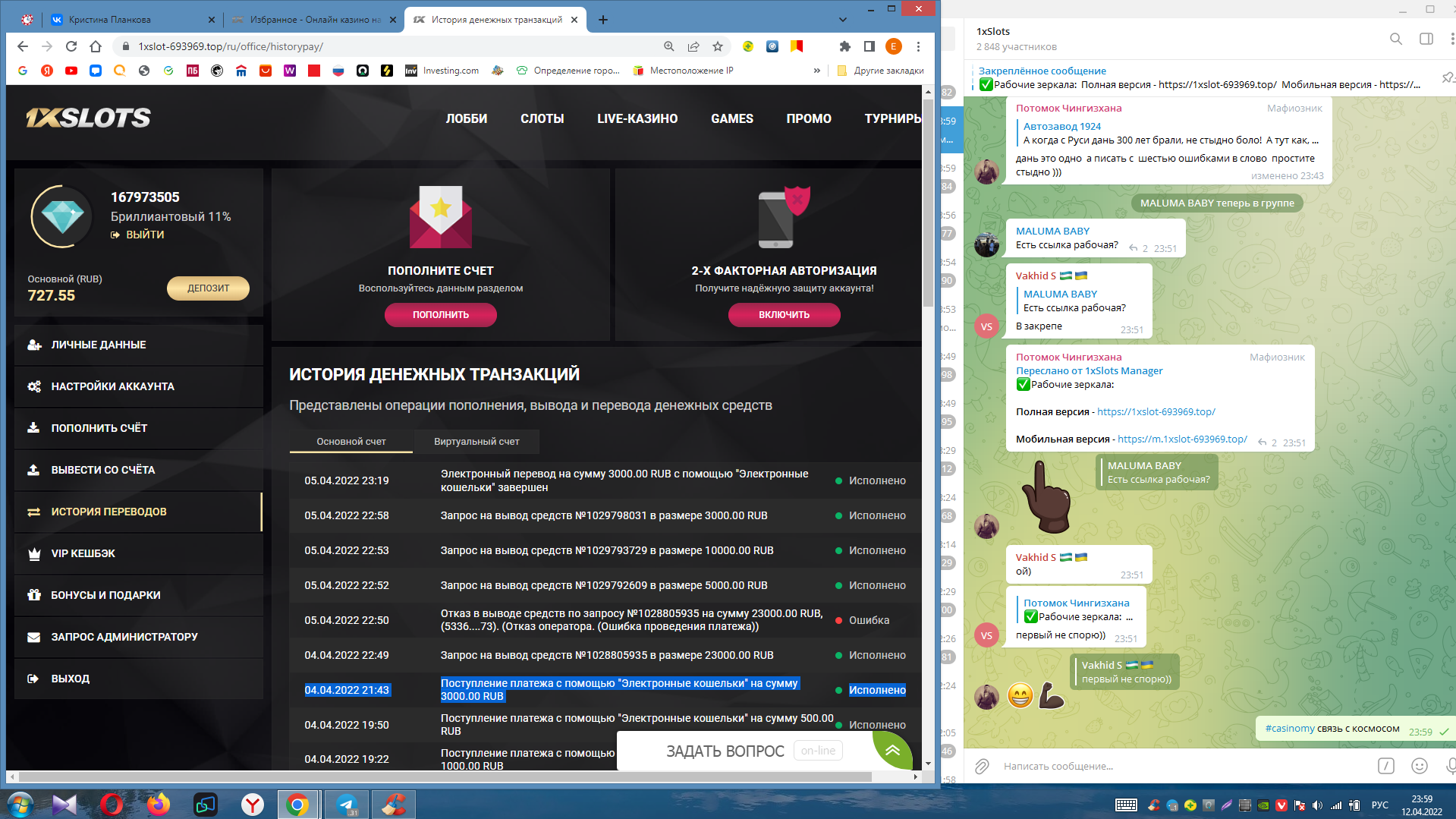The height and width of the screenshot is (819, 1456).
Task: Open the Windows Start button
Action: pyautogui.click(x=20, y=804)
